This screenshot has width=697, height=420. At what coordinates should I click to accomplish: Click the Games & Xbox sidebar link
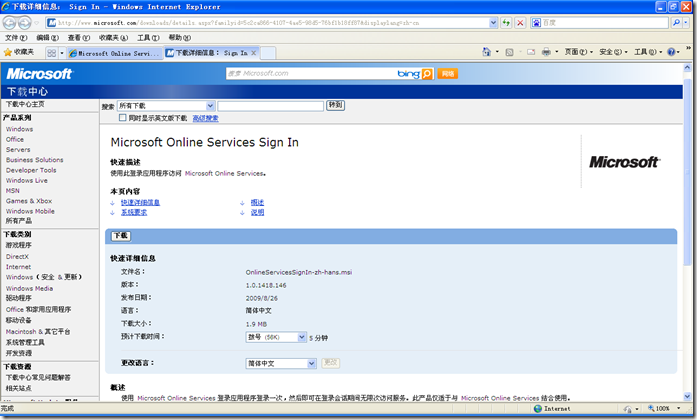tap(29, 201)
